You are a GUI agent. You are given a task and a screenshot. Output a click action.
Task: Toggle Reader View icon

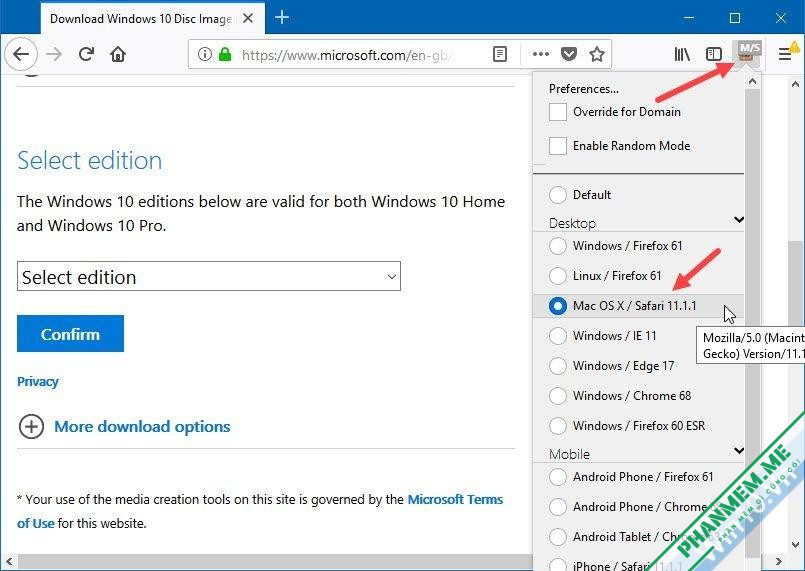click(x=500, y=54)
